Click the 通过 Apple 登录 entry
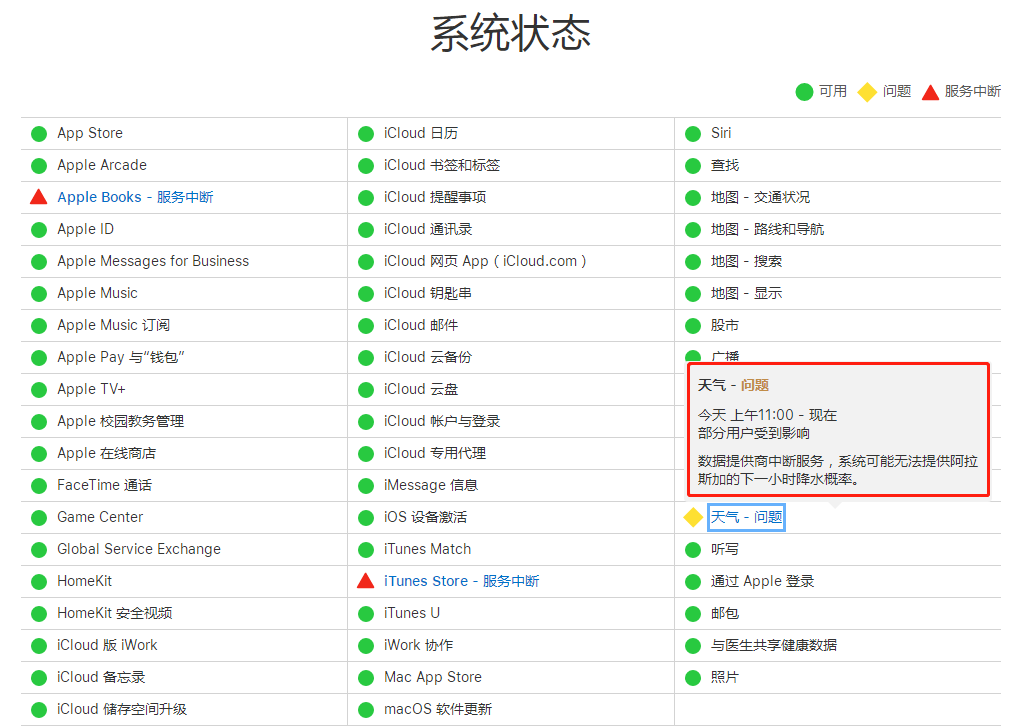The height and width of the screenshot is (728, 1025). pos(762,581)
